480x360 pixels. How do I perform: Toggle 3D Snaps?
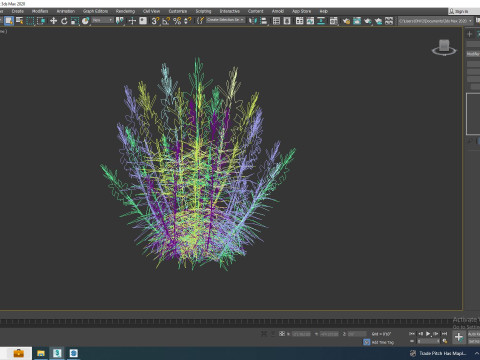155,21
